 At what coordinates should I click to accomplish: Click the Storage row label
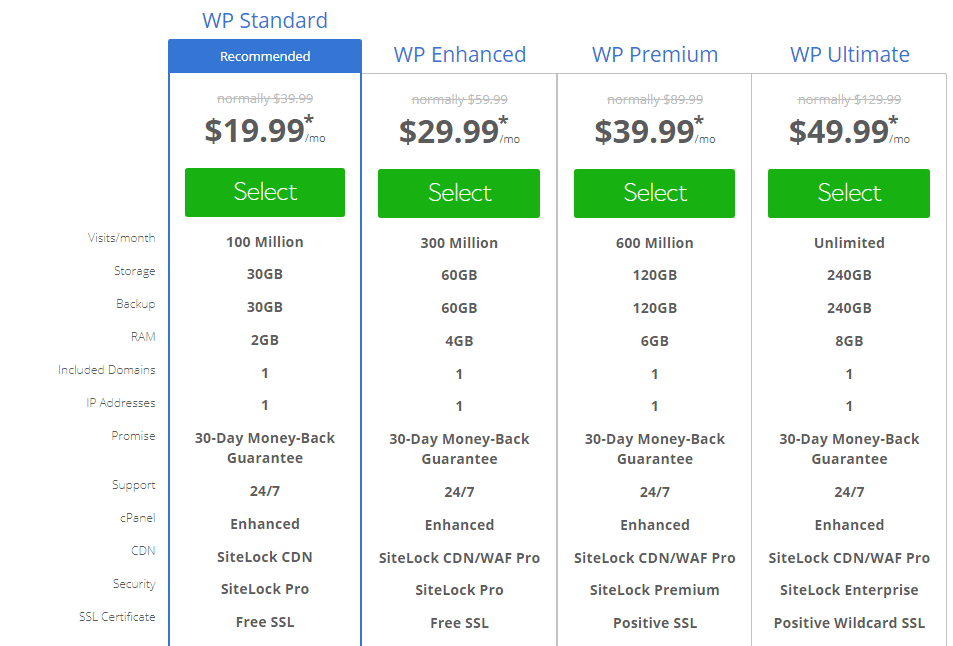click(x=134, y=271)
